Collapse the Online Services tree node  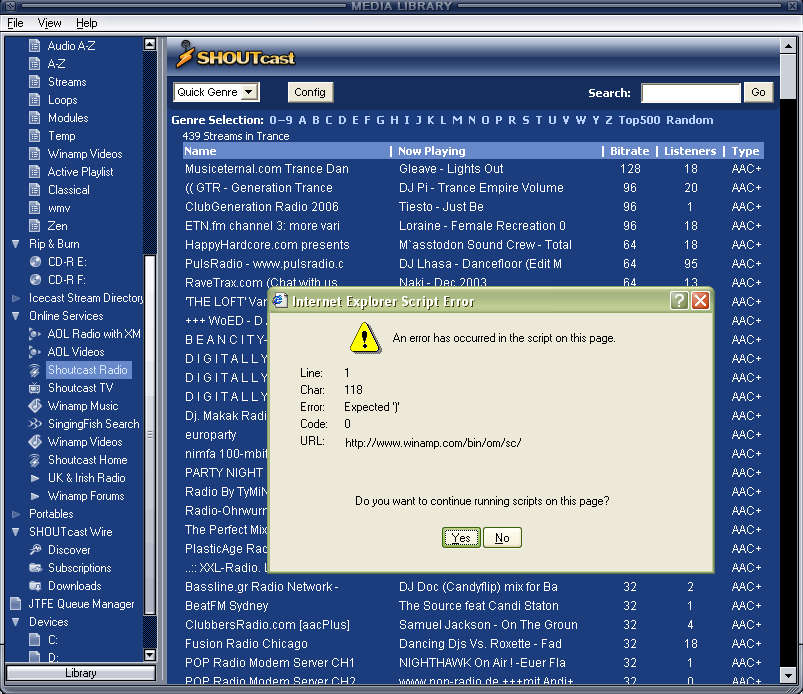tap(16, 316)
